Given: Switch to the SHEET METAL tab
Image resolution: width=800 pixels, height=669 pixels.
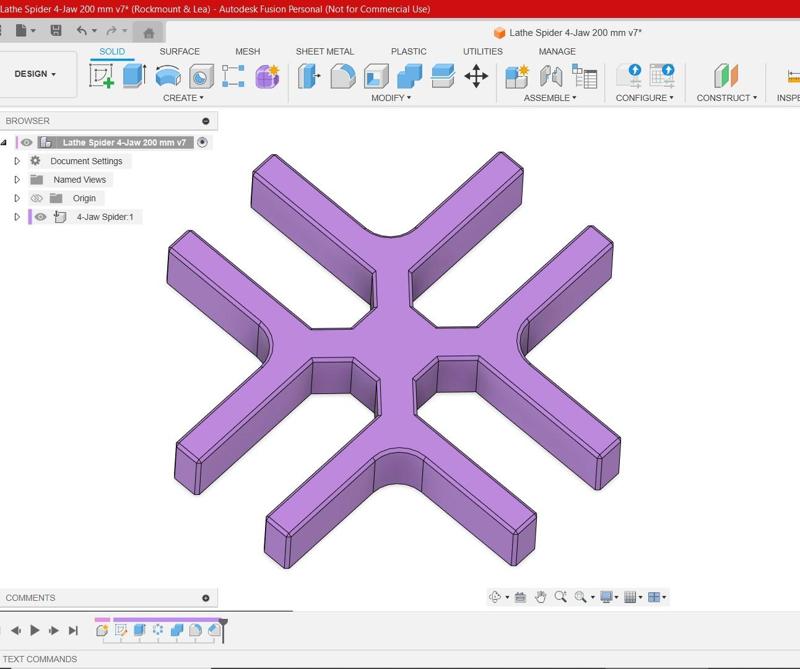Looking at the screenshot, I should pyautogui.click(x=324, y=52).
